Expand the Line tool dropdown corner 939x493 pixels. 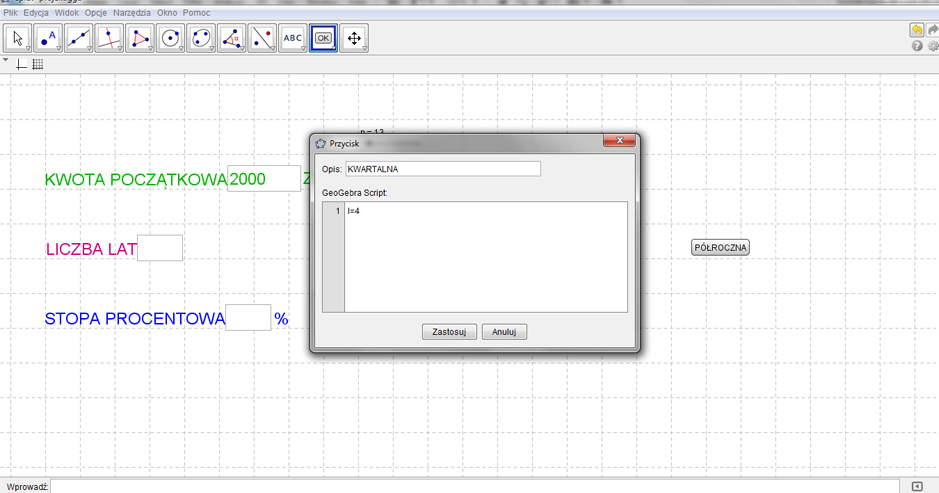click(x=89, y=49)
